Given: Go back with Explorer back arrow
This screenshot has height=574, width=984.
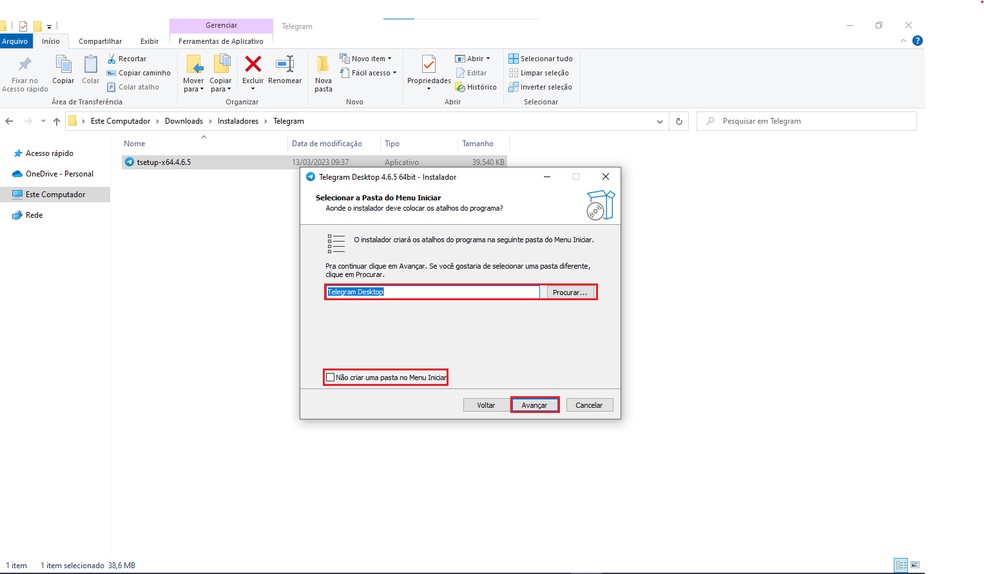Looking at the screenshot, I should 9,121.
